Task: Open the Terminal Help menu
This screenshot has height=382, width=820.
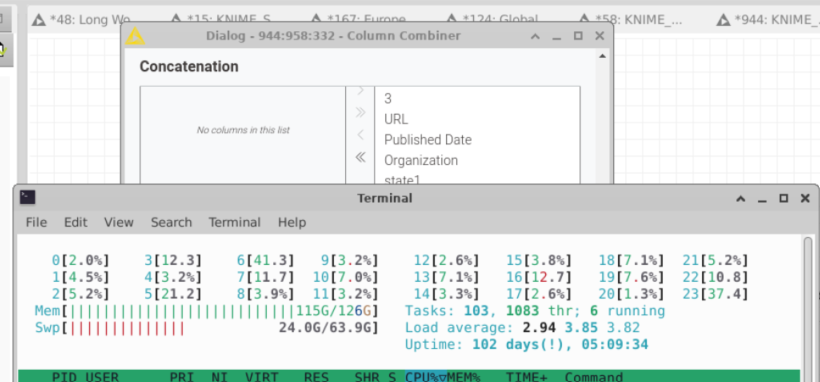Action: (292, 222)
